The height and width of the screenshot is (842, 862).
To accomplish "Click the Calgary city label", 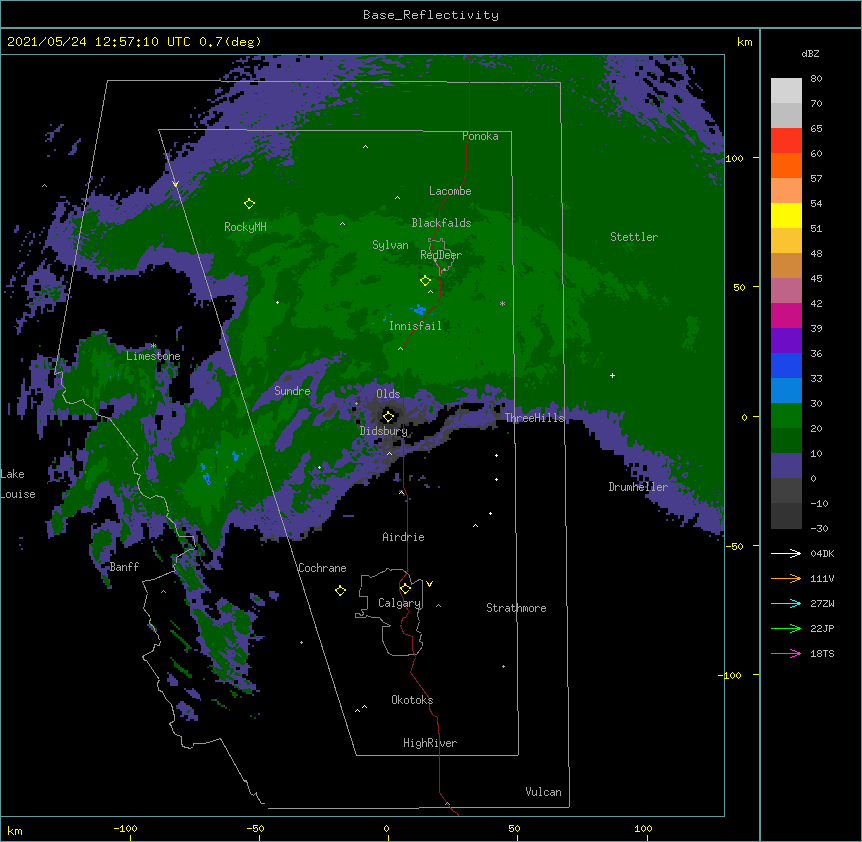I will (400, 603).
